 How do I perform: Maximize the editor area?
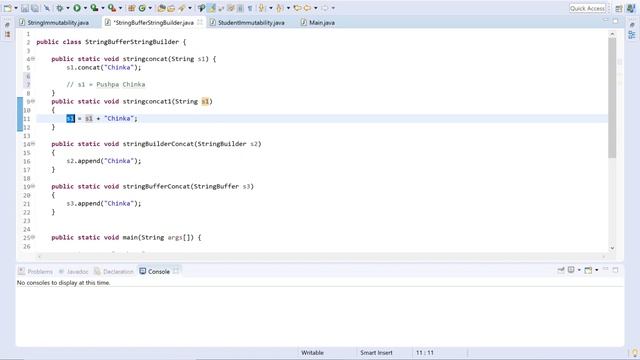616,21
